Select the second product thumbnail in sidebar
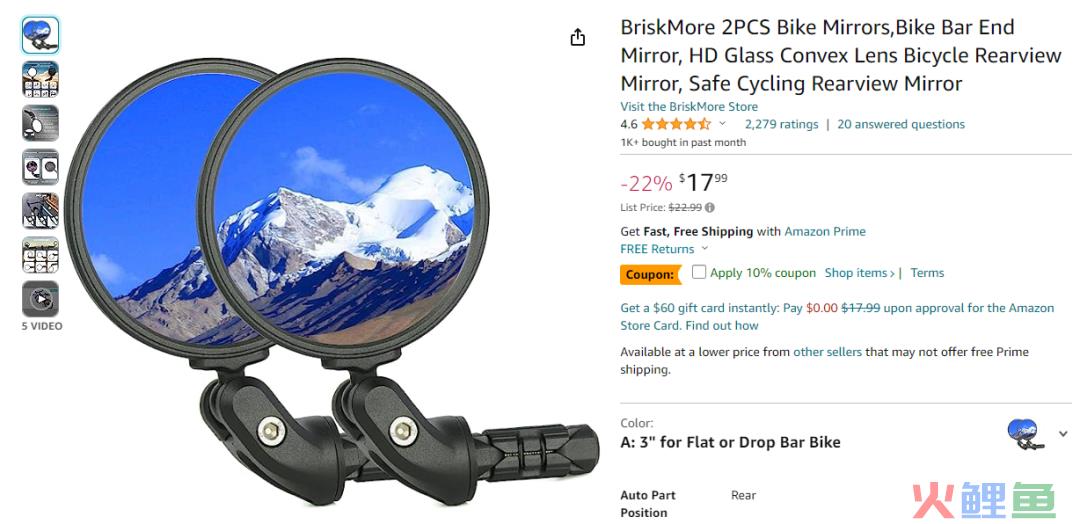Screen dimensions: 1080x524 [x=40, y=79]
